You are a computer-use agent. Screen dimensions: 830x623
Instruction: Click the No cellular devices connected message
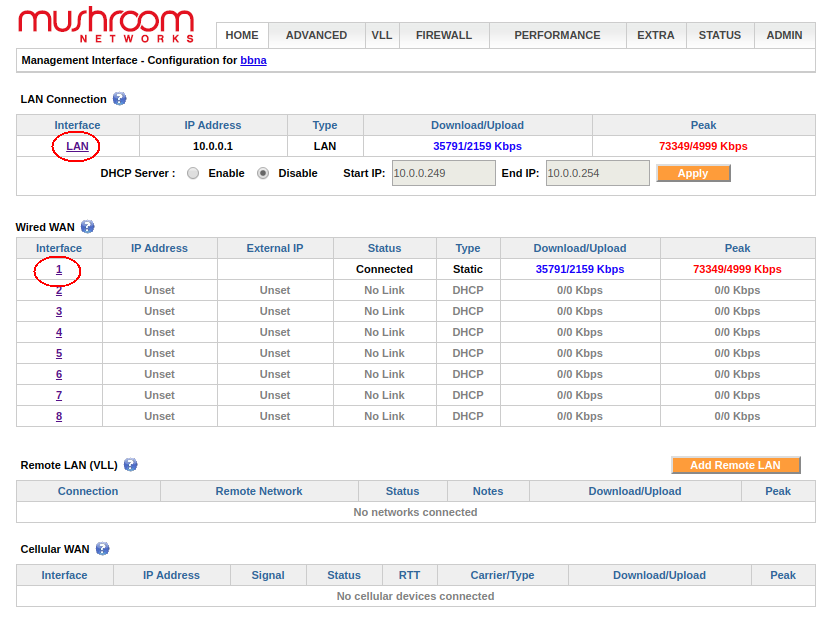416,597
